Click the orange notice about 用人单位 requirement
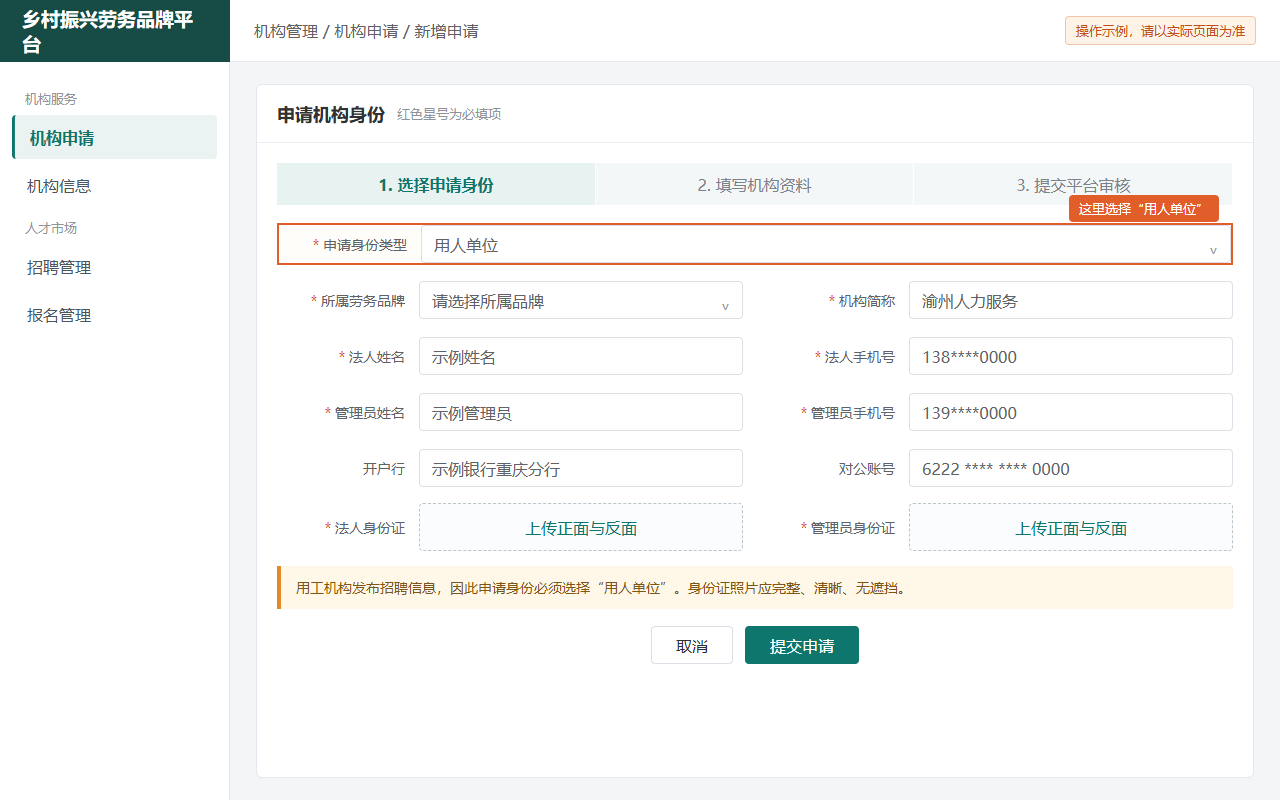 coord(755,588)
